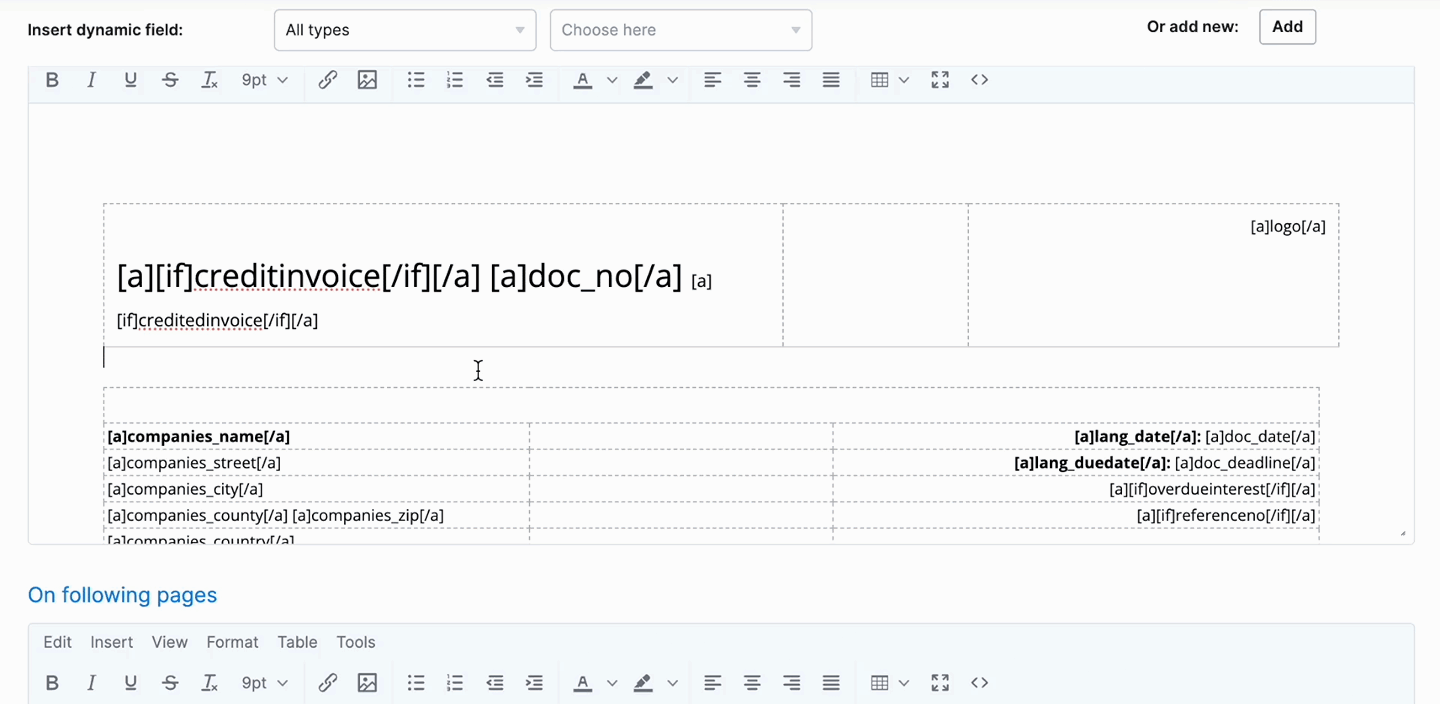
Task: Insert link in the following pages editor
Action: (x=327, y=683)
